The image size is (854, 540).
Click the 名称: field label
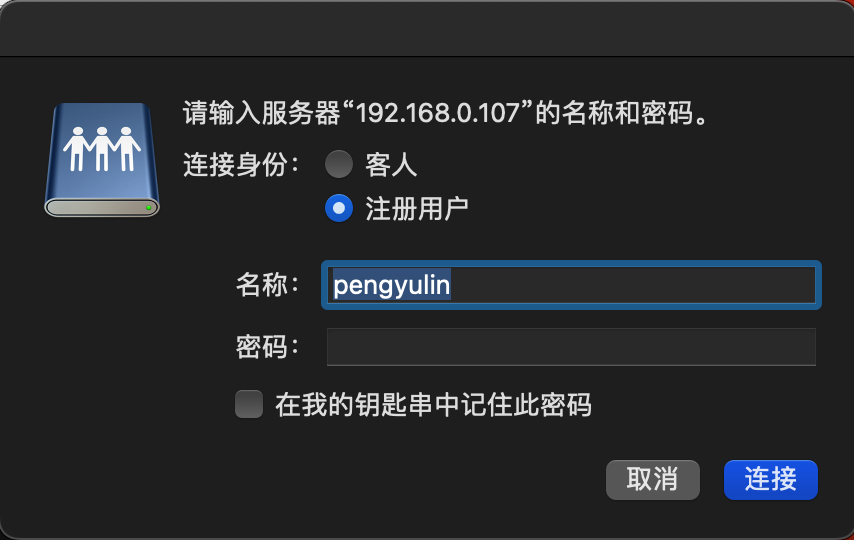click(x=267, y=286)
